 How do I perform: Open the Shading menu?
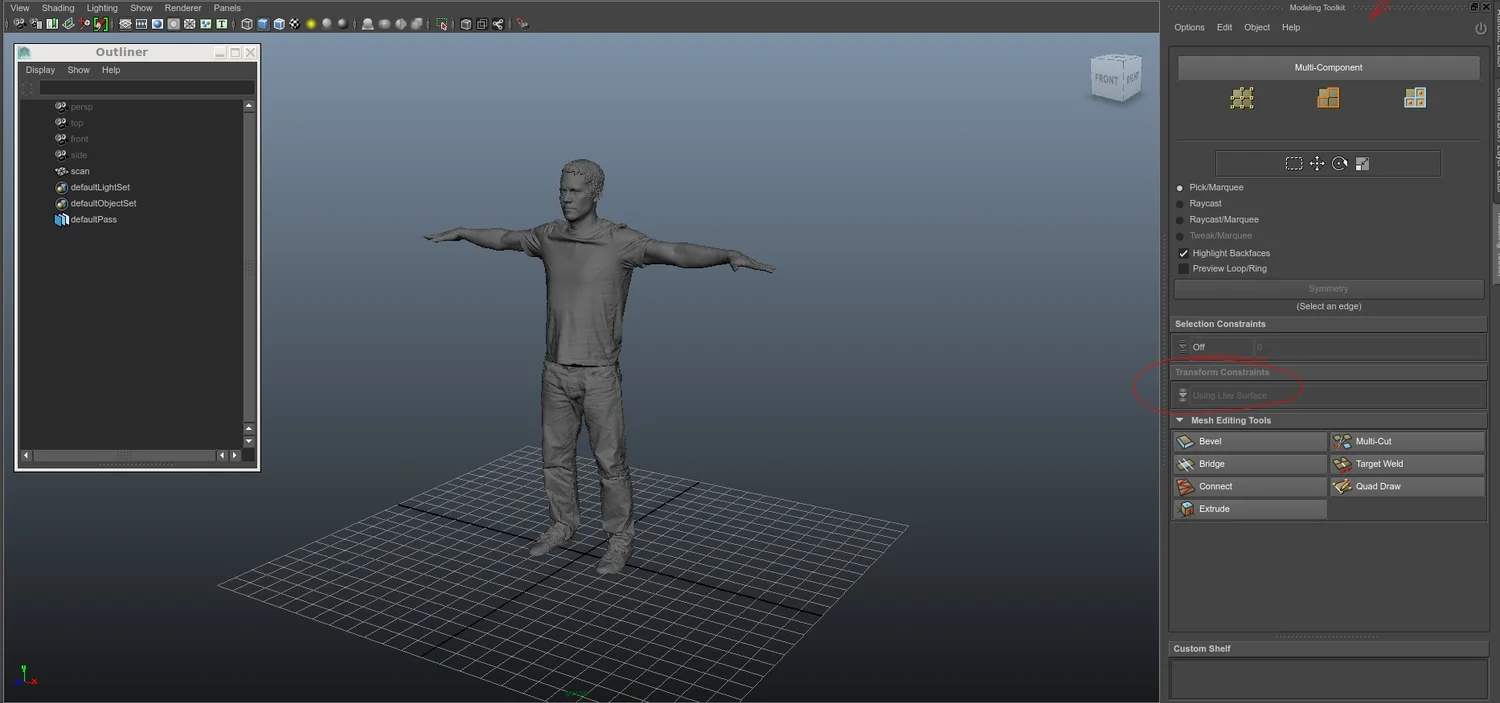[x=57, y=8]
